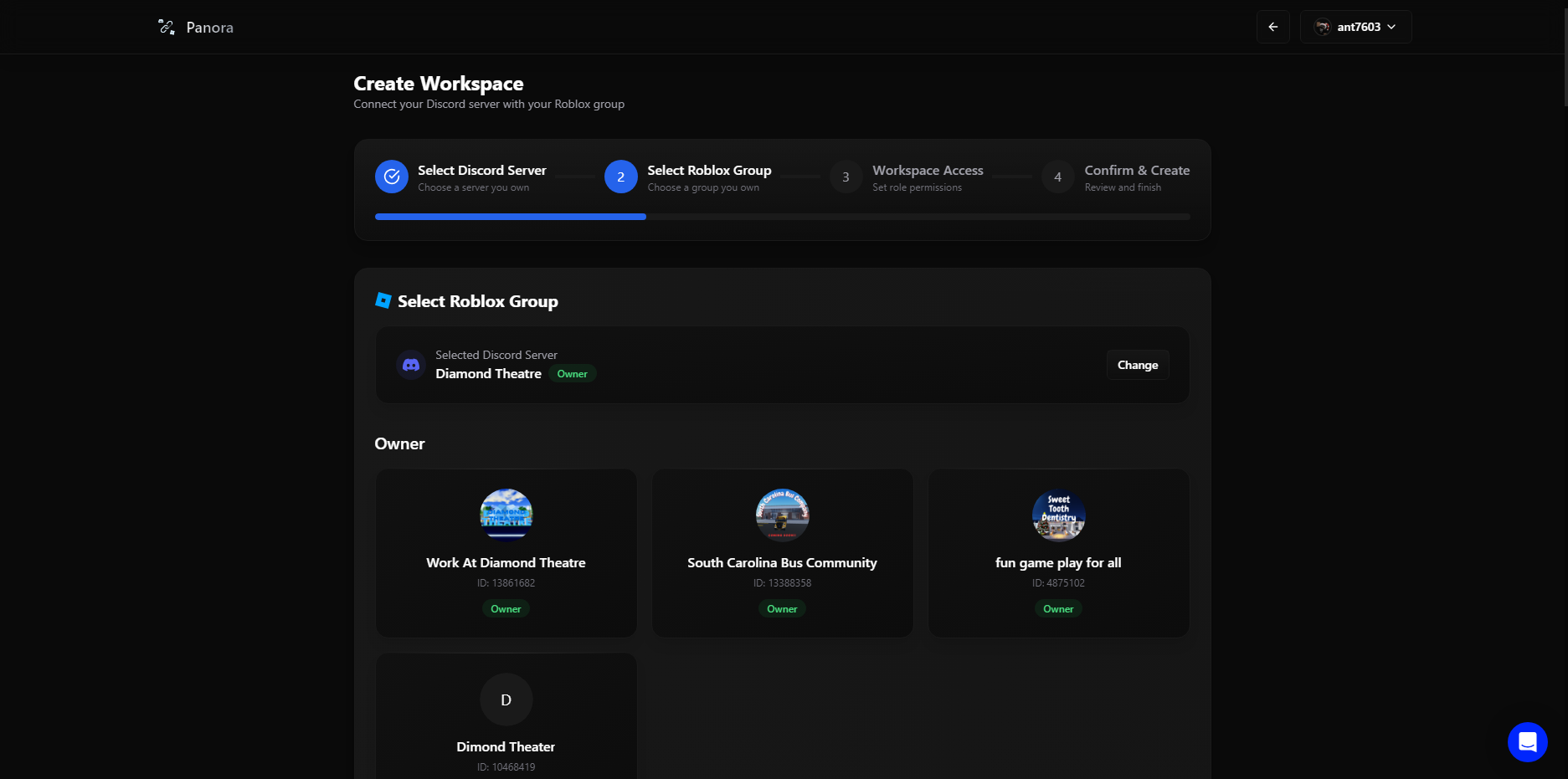1568x779 pixels.
Task: Click the step 4 Confirm & Create circle
Action: tap(1057, 177)
